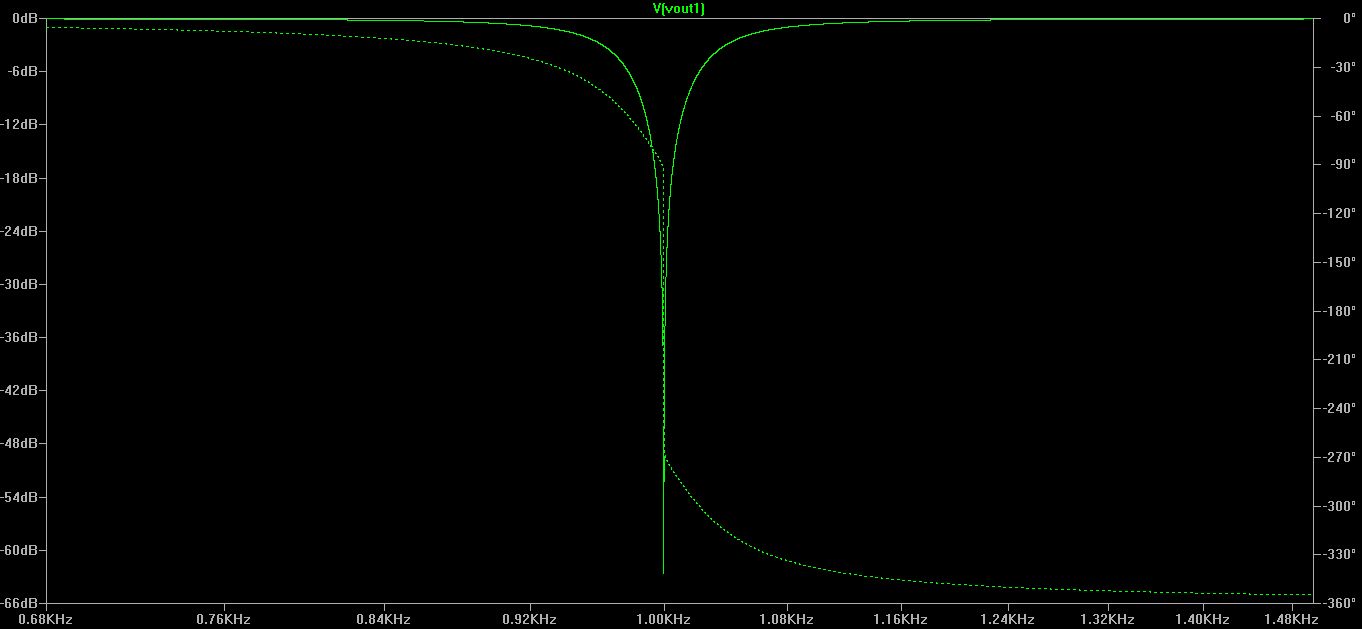Click the 0° phase axis label
The width and height of the screenshot is (1362, 629).
1349,18
